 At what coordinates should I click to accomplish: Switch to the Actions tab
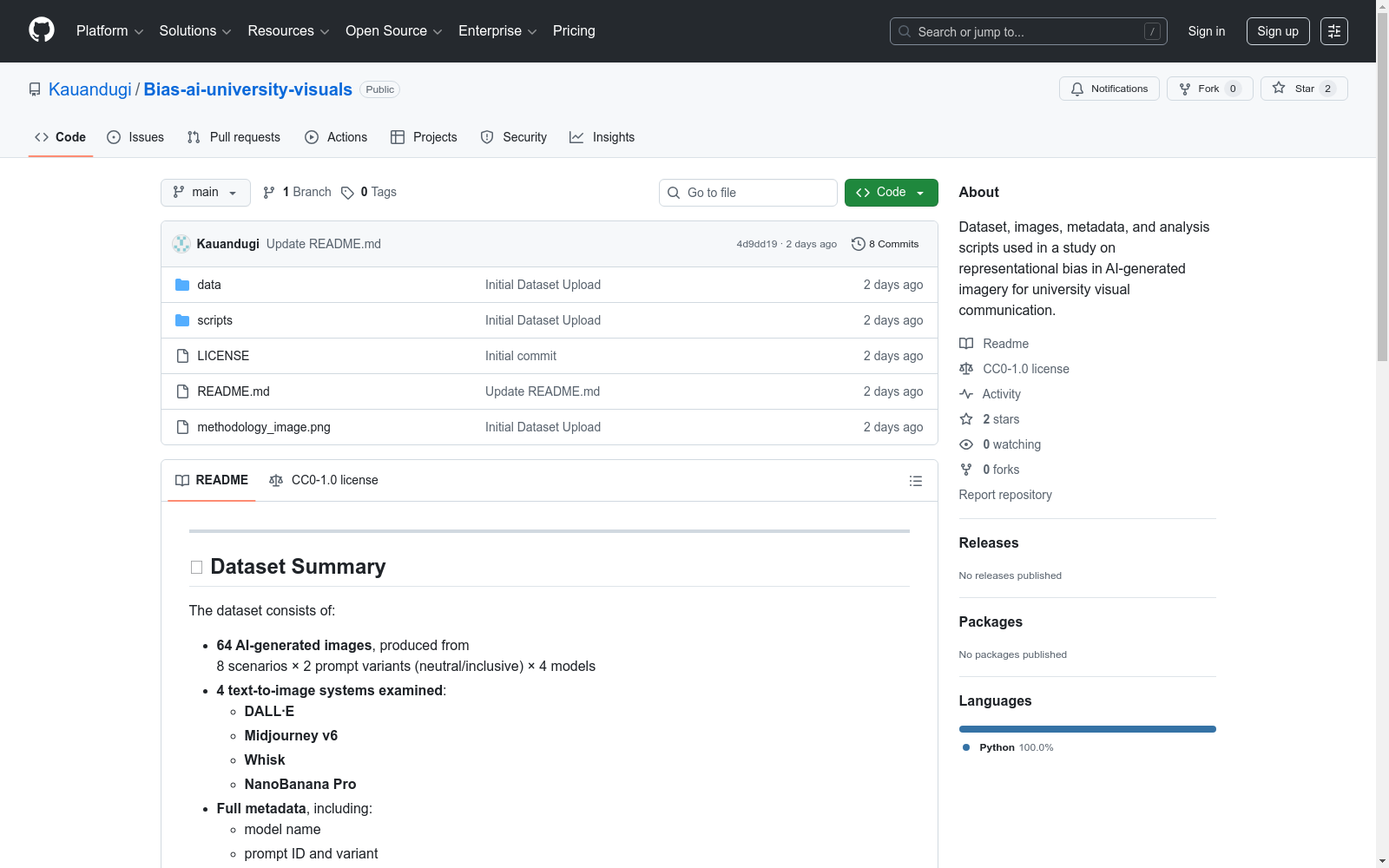tap(336, 137)
